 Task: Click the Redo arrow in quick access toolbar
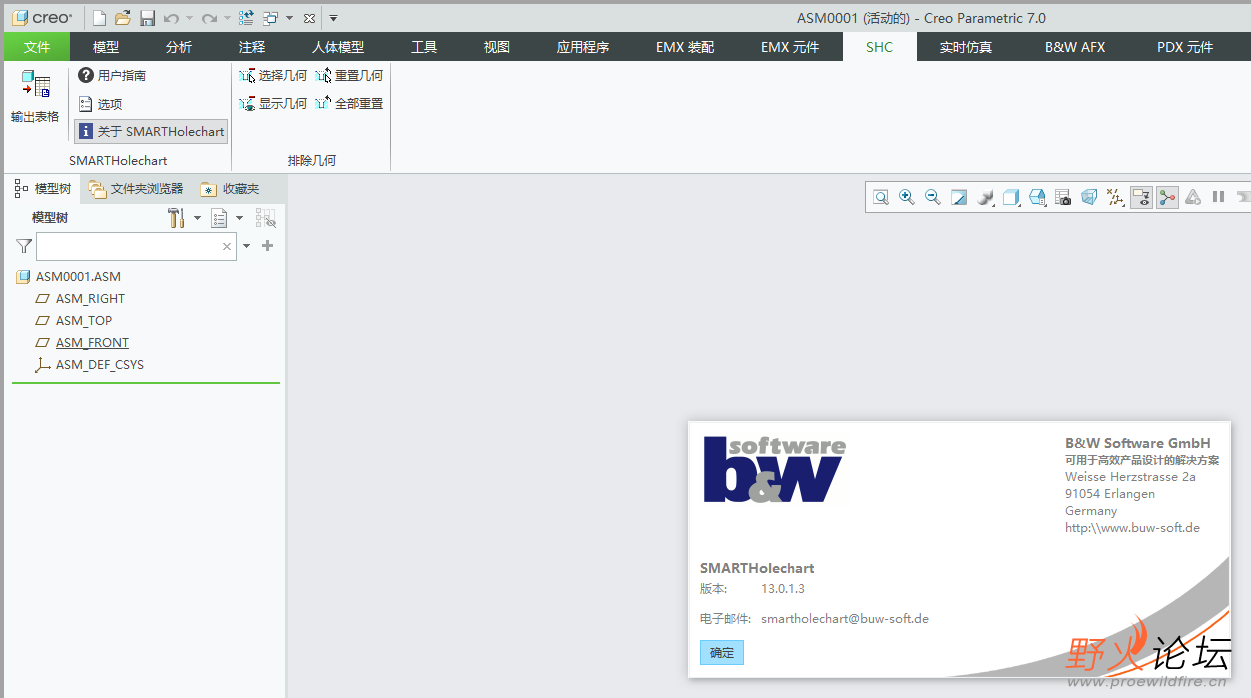pyautogui.click(x=209, y=18)
